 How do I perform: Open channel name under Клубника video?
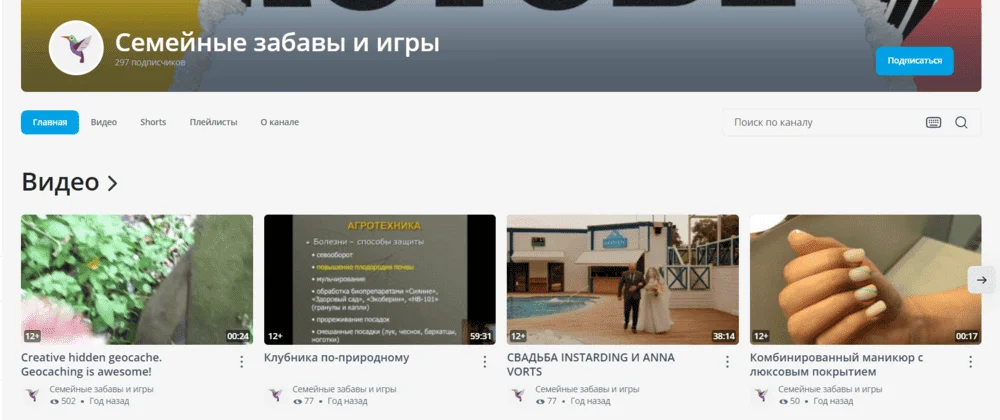[x=344, y=389]
